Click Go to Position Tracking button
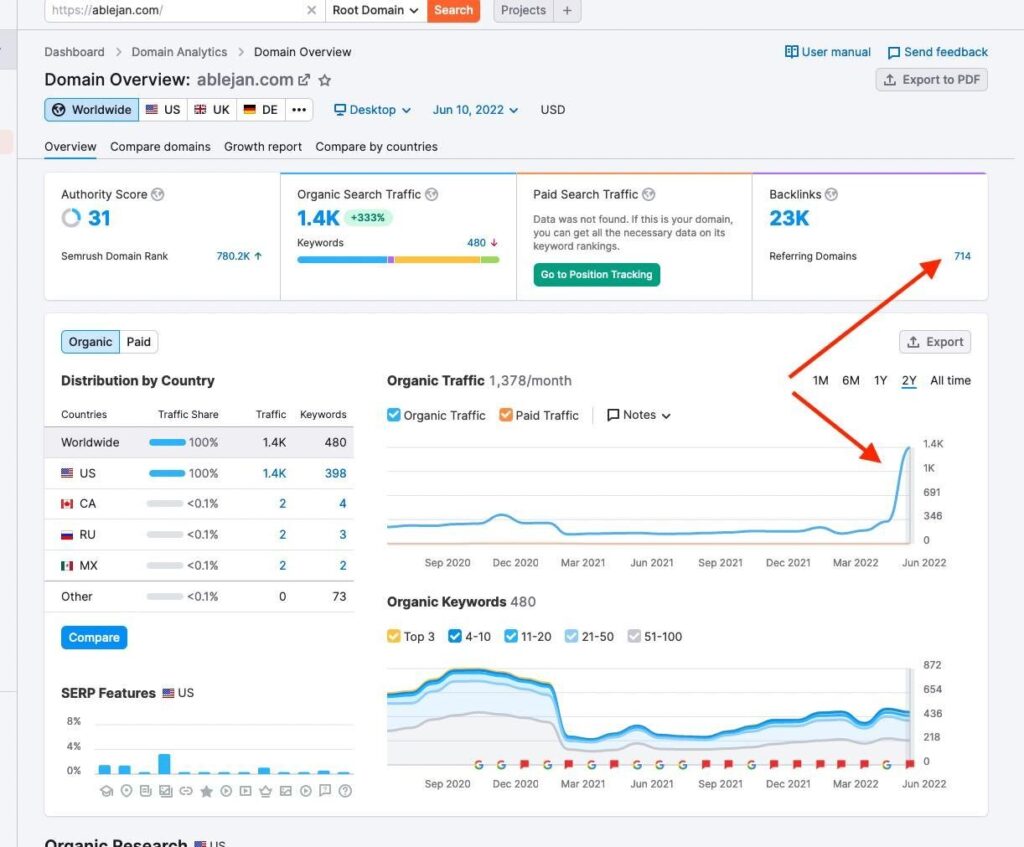Image resolution: width=1024 pixels, height=847 pixels. point(596,274)
